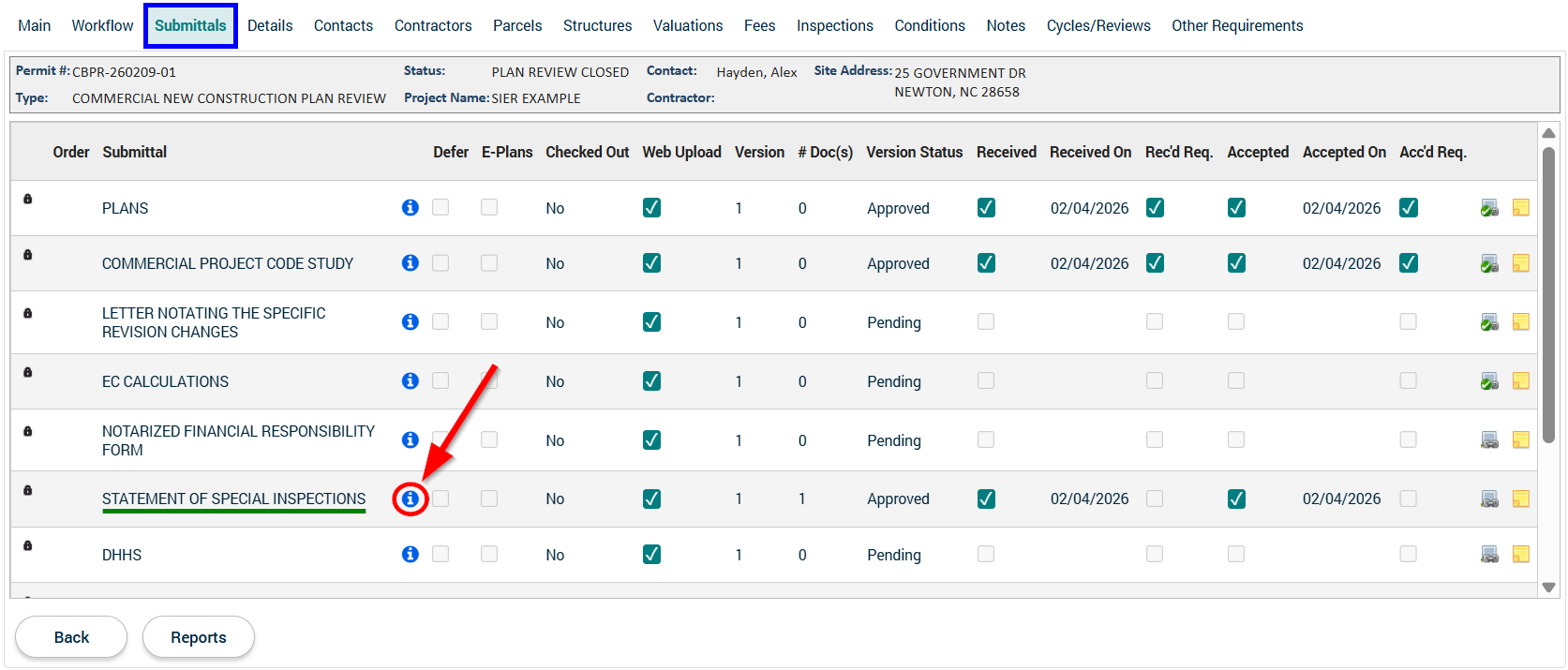Click lock icon on the PLANS row
1568x670 pixels.
click(x=28, y=200)
